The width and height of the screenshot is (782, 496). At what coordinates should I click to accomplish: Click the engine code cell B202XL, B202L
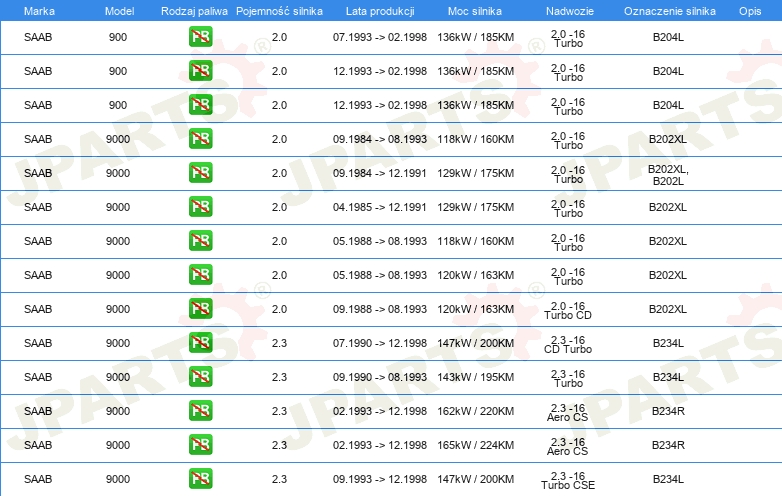(x=668, y=175)
